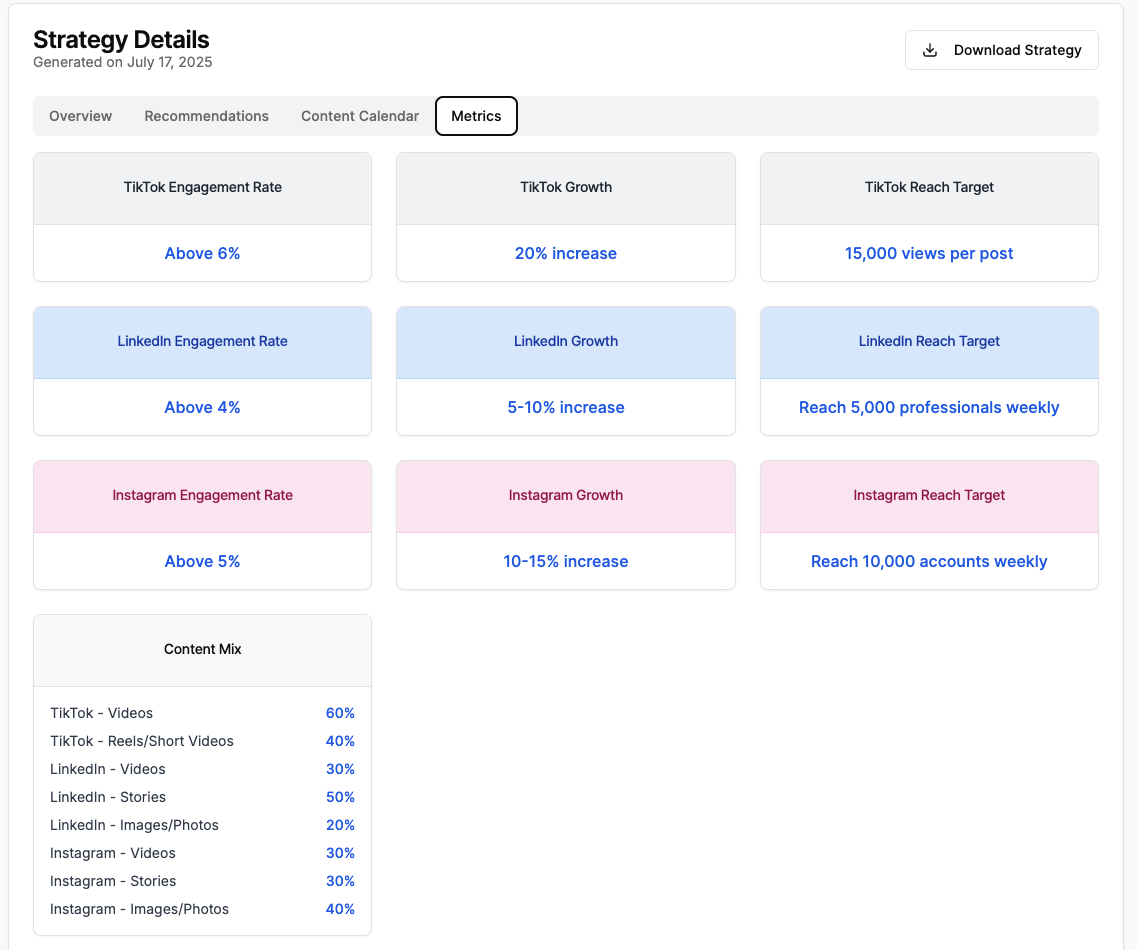Click the Content Mix card header
The height and width of the screenshot is (950, 1137).
point(202,650)
